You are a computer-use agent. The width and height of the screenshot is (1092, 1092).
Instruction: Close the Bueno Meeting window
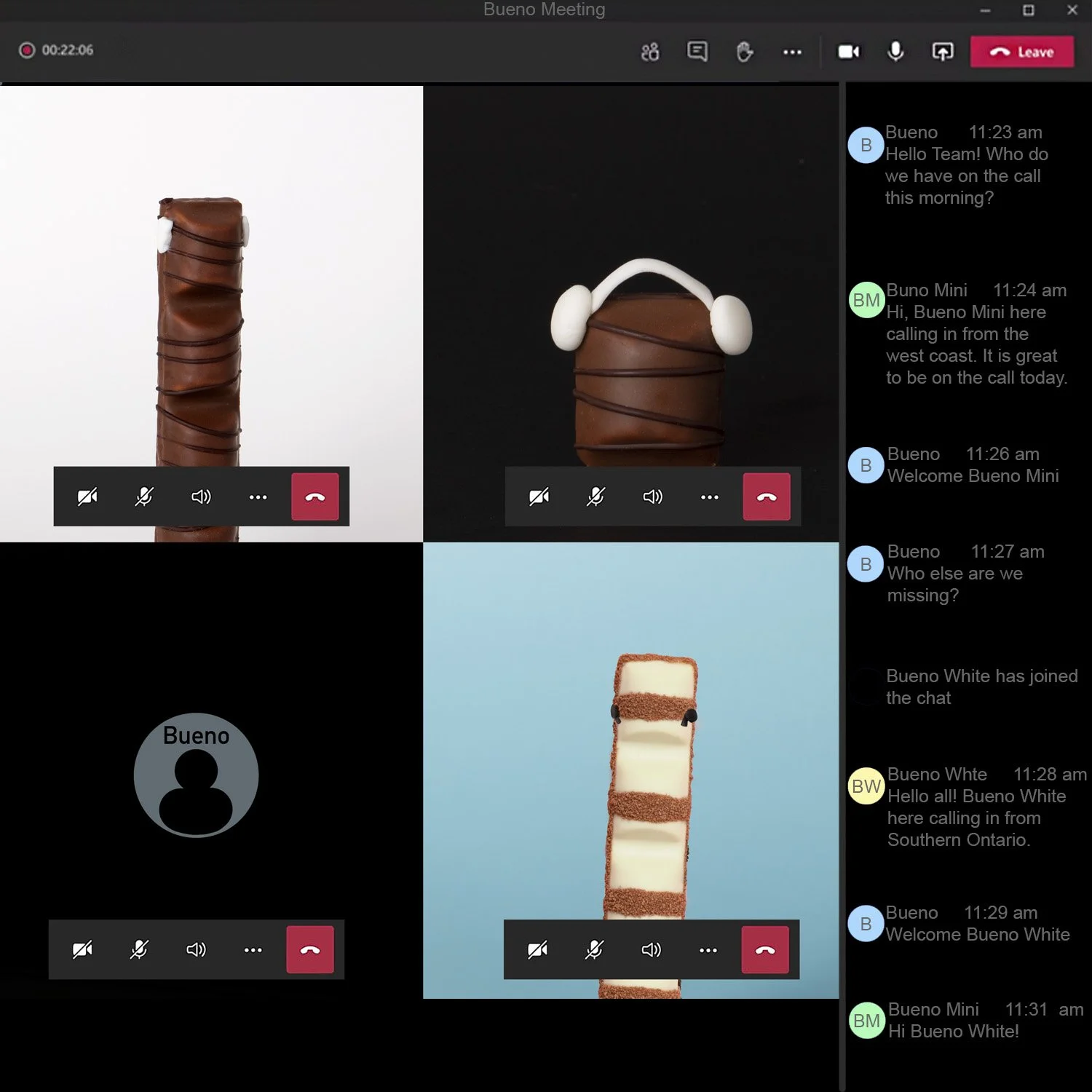[x=1072, y=10]
